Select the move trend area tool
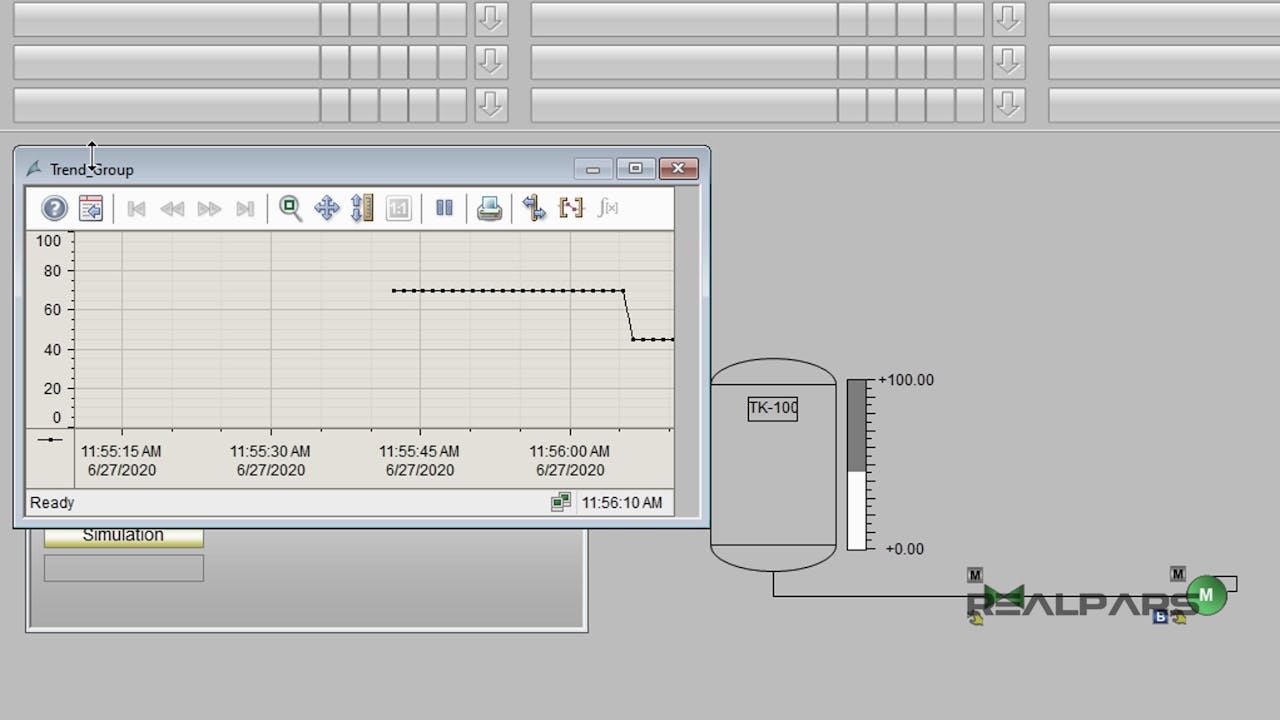 (x=327, y=208)
